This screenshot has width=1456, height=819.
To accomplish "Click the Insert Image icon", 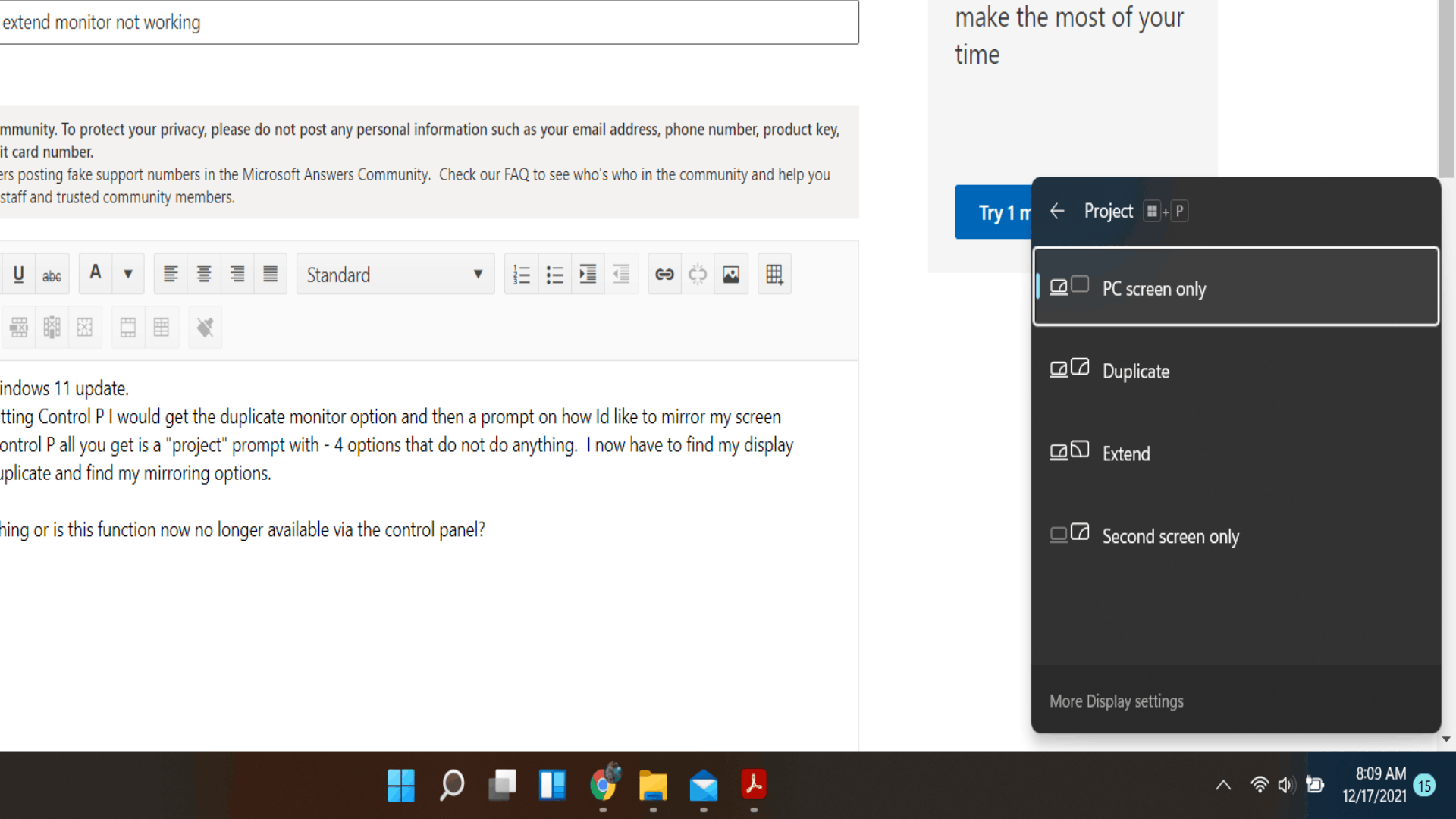I will 731,274.
